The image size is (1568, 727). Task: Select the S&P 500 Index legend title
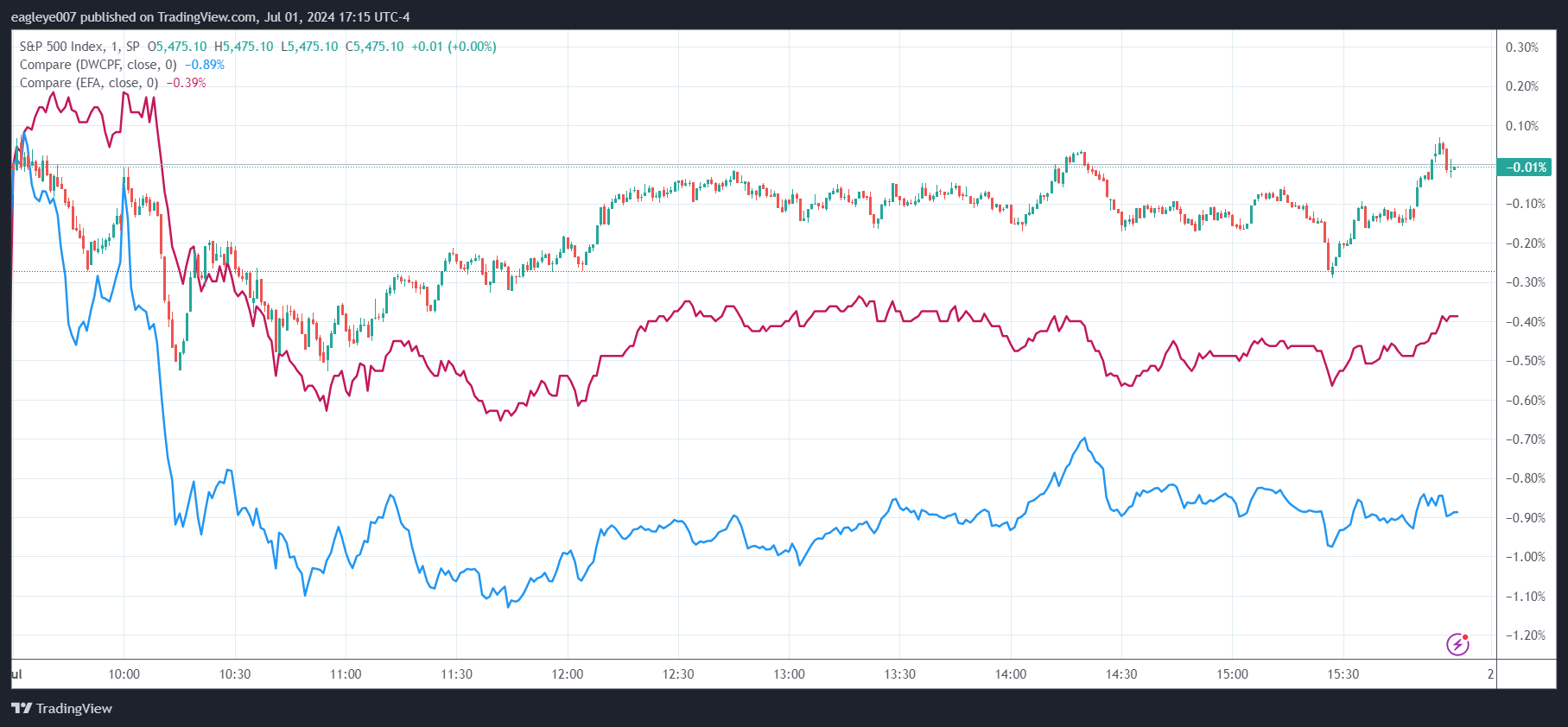[79, 47]
